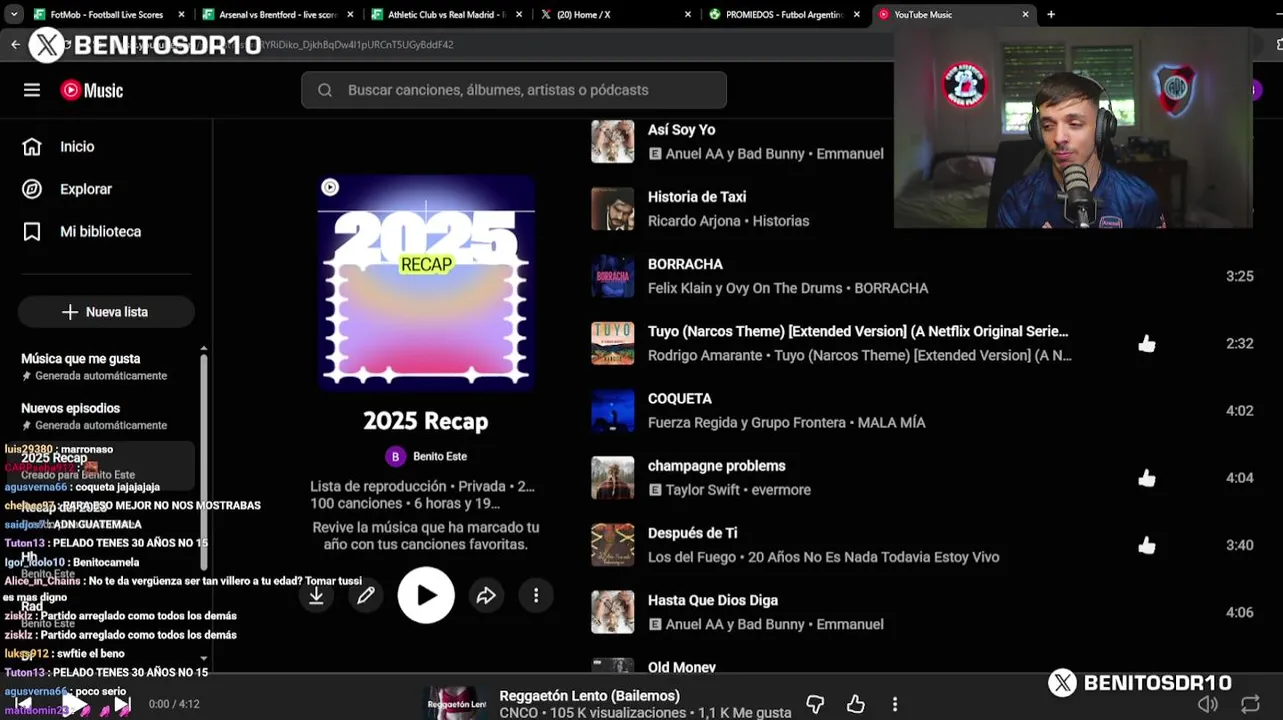Toggle like on Tuyo Narcos Theme

[1147, 344]
